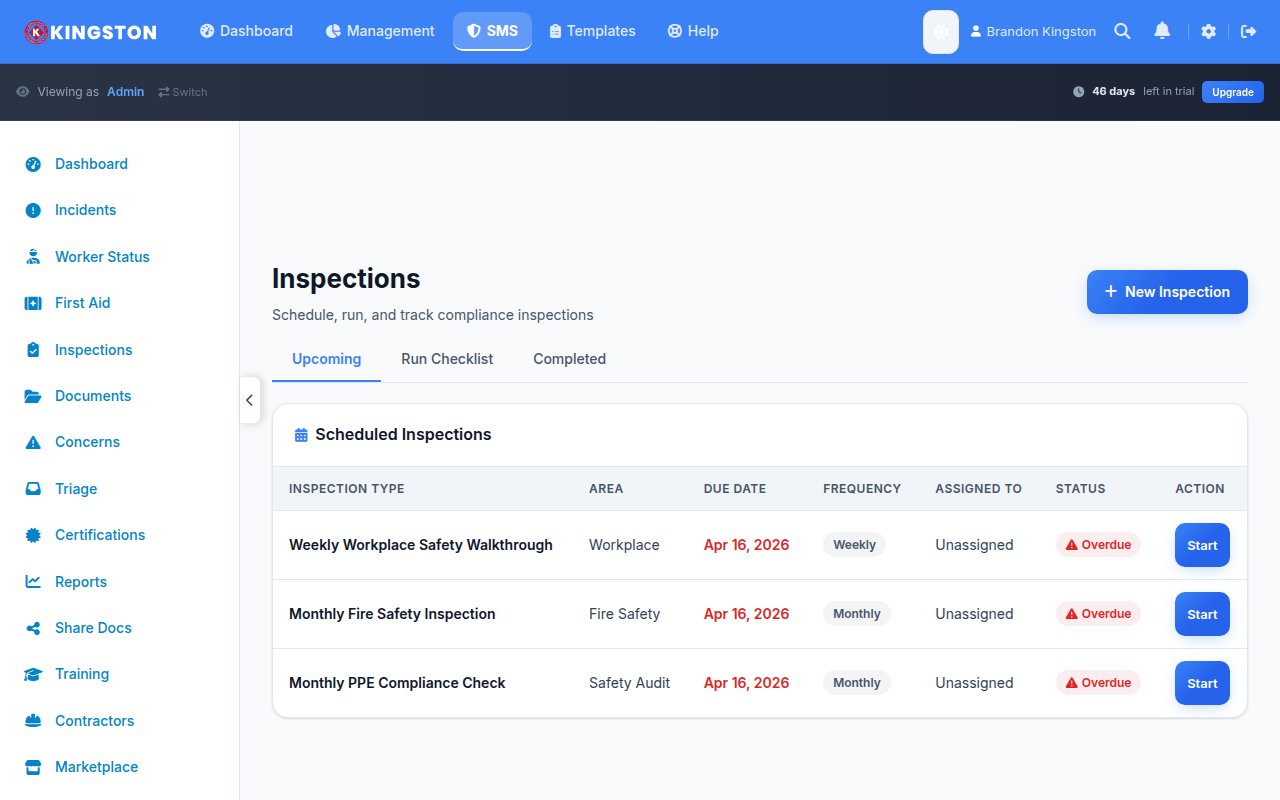
Task: Click the calendar icon by Scheduled Inspections
Action: (x=301, y=435)
